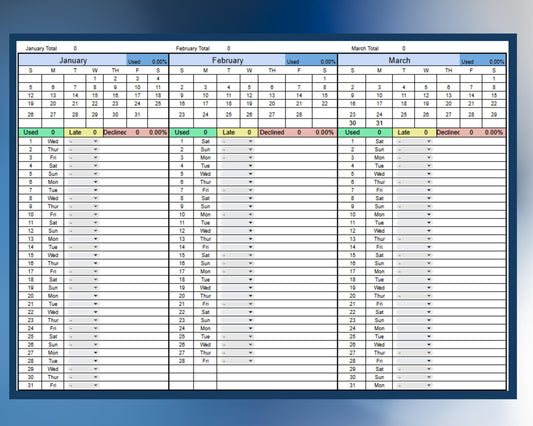
Task: Select date 20 in January mini calendar grid
Action: (x=53, y=104)
